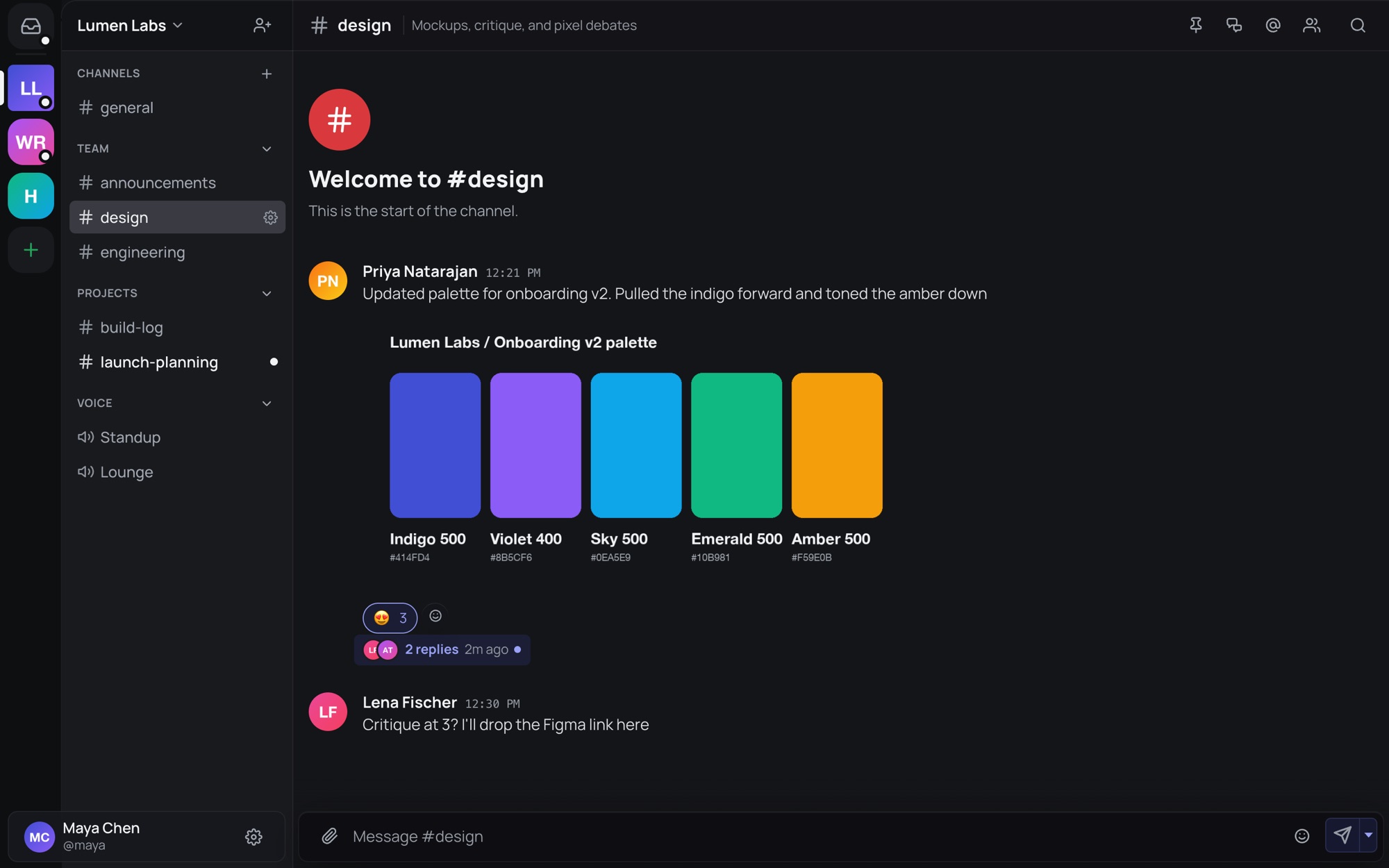Select the Amber 500 swatch
The width and height of the screenshot is (1389, 868).
point(837,445)
